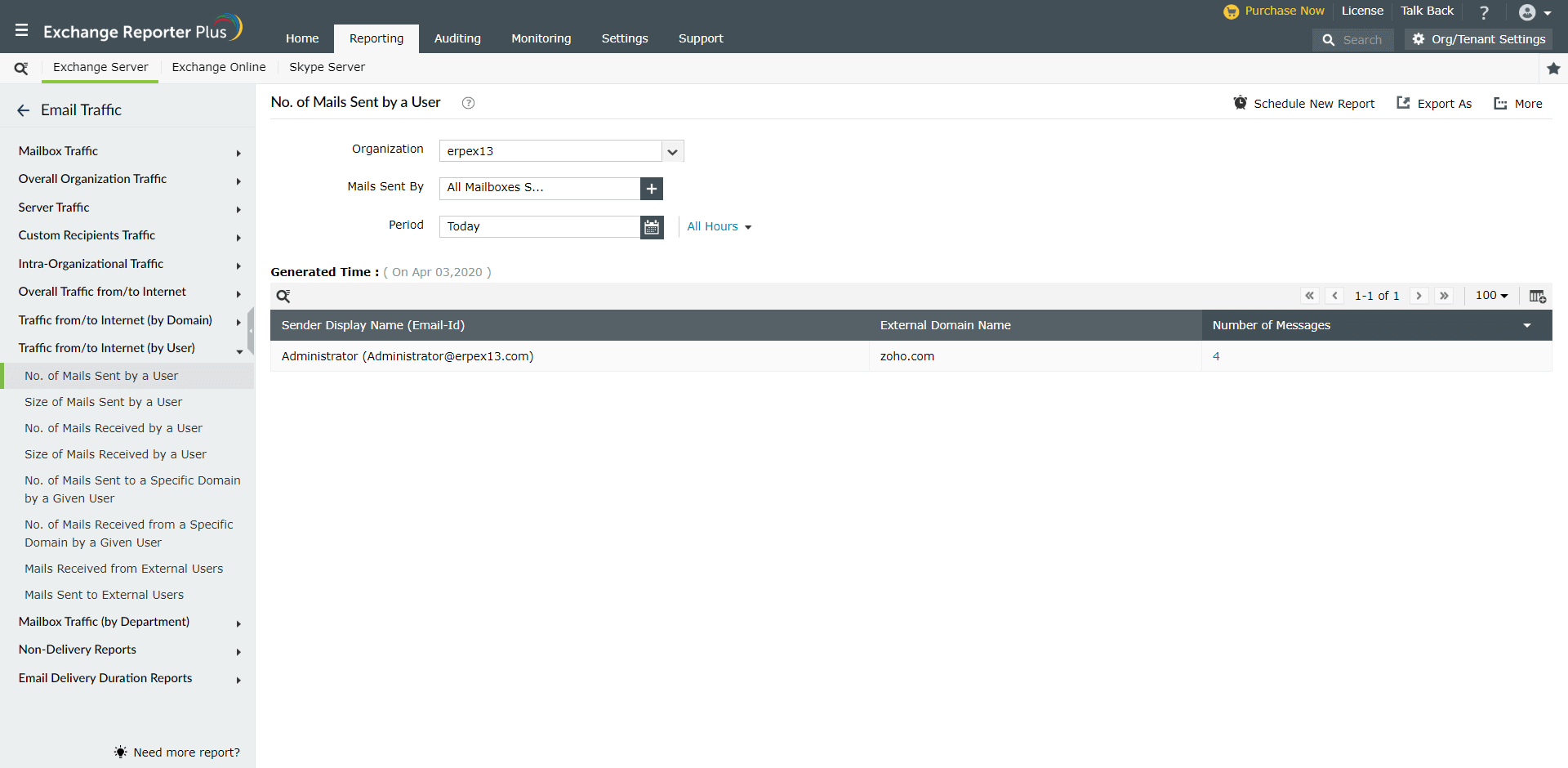Expand Server Traffic category
The height and width of the screenshot is (768, 1568).
click(x=238, y=209)
